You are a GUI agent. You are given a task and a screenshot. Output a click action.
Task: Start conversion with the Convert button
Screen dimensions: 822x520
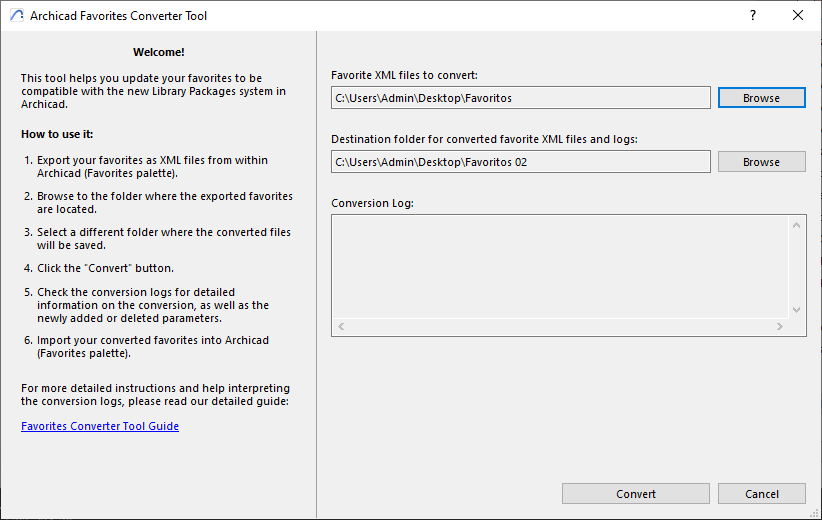(635, 494)
